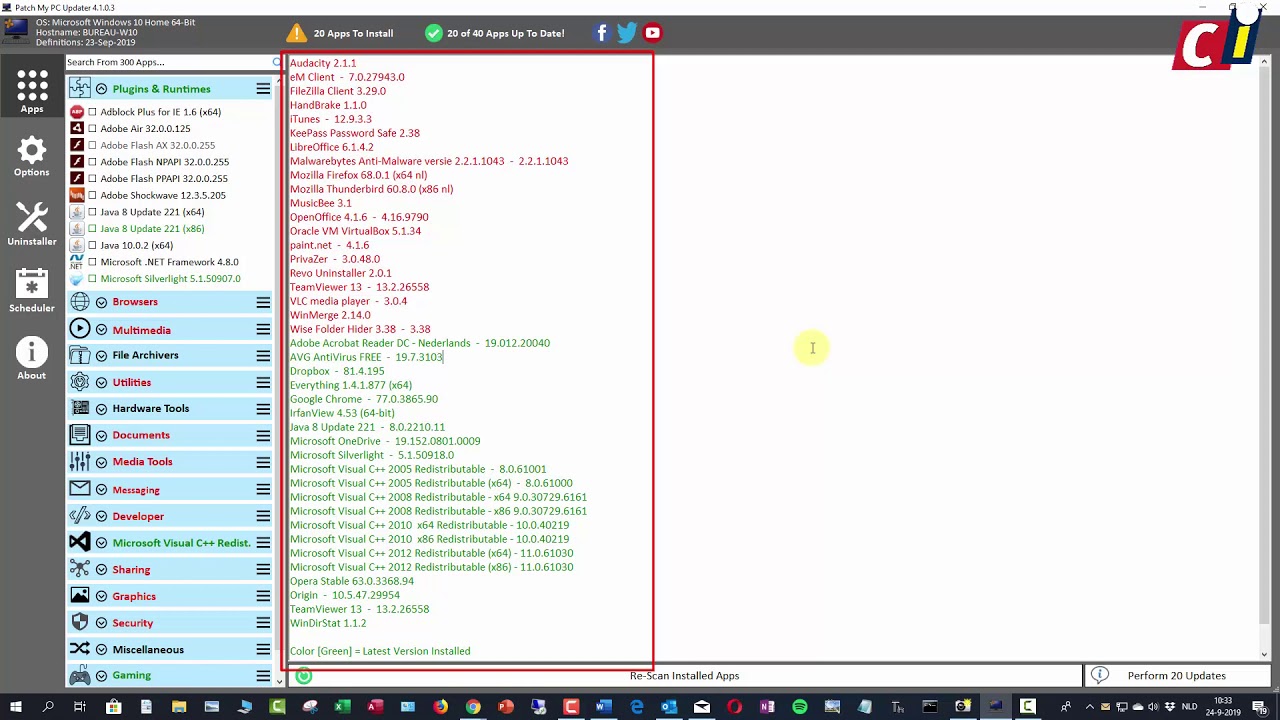Open the Options gear section
1280x720 pixels.
[x=32, y=157]
